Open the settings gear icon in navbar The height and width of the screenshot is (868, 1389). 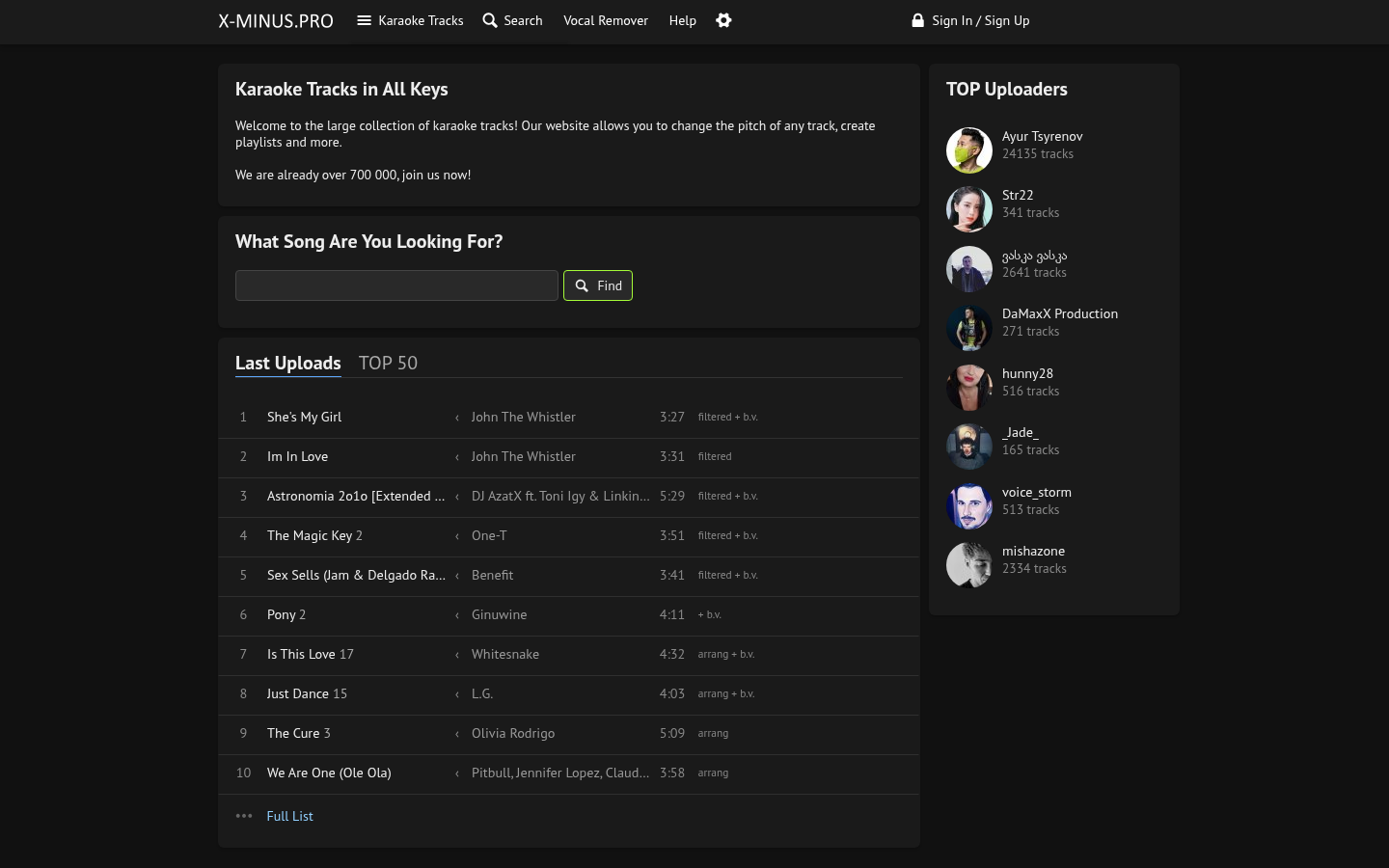723,20
